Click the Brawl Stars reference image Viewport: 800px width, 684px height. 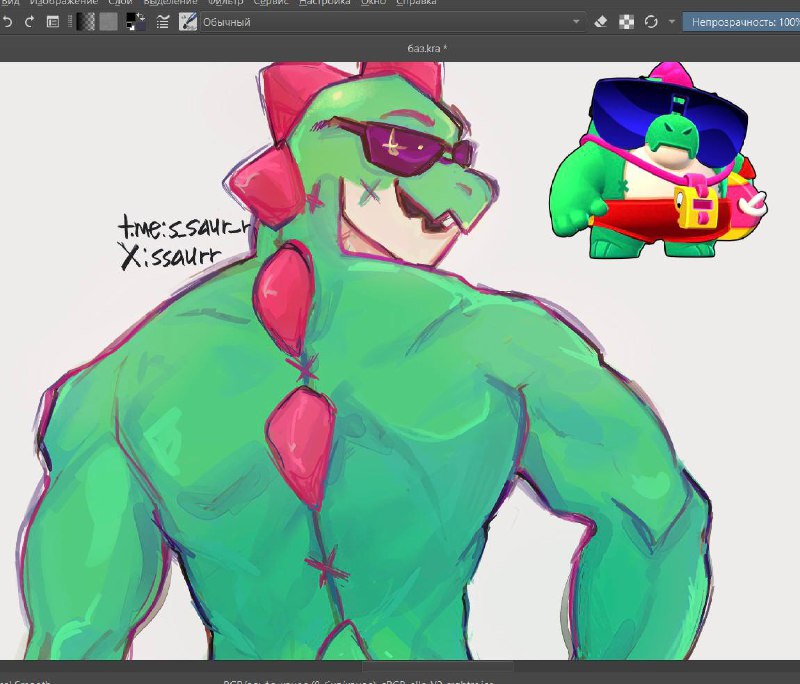pyautogui.click(x=658, y=161)
